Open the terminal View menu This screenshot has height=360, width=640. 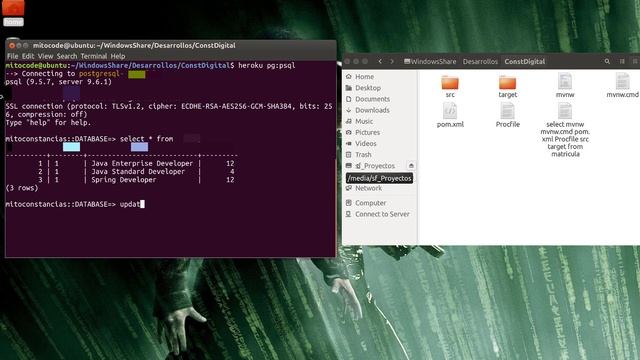click(x=45, y=56)
